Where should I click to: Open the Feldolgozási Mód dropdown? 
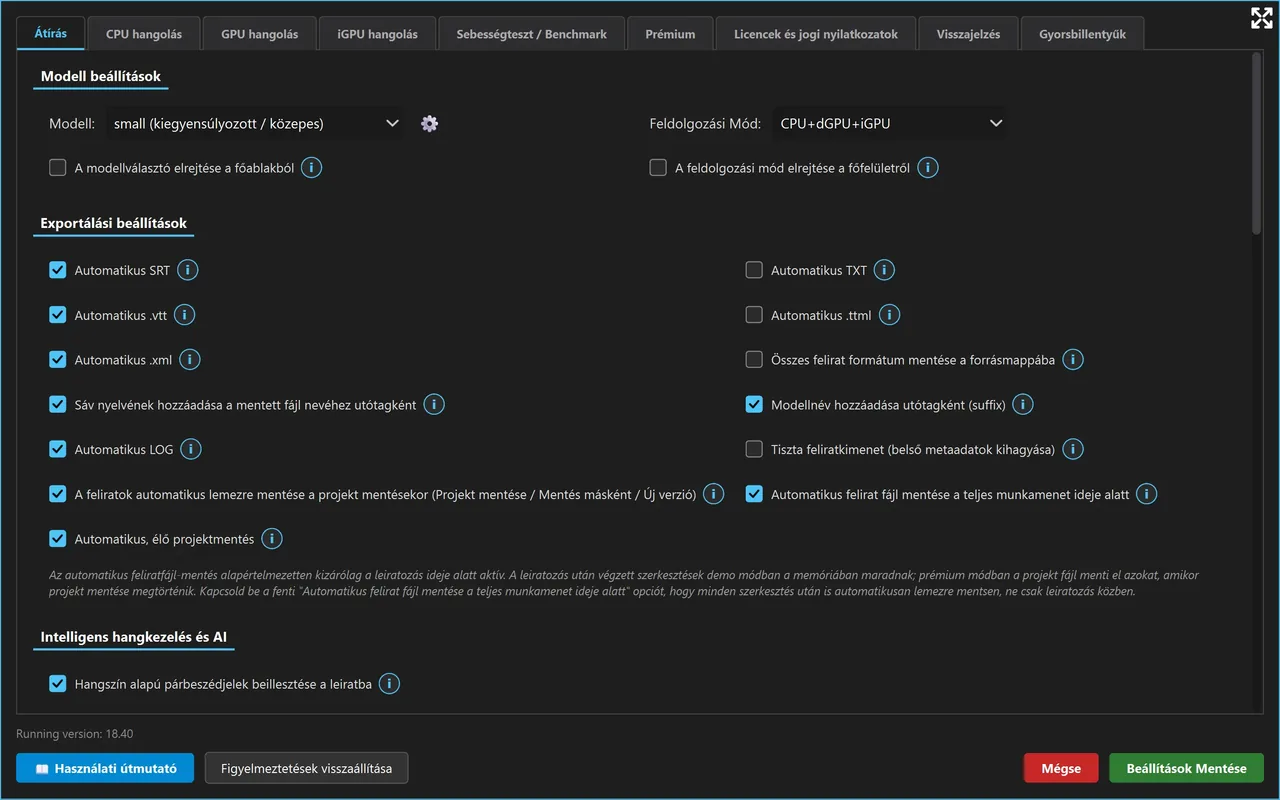tap(889, 124)
